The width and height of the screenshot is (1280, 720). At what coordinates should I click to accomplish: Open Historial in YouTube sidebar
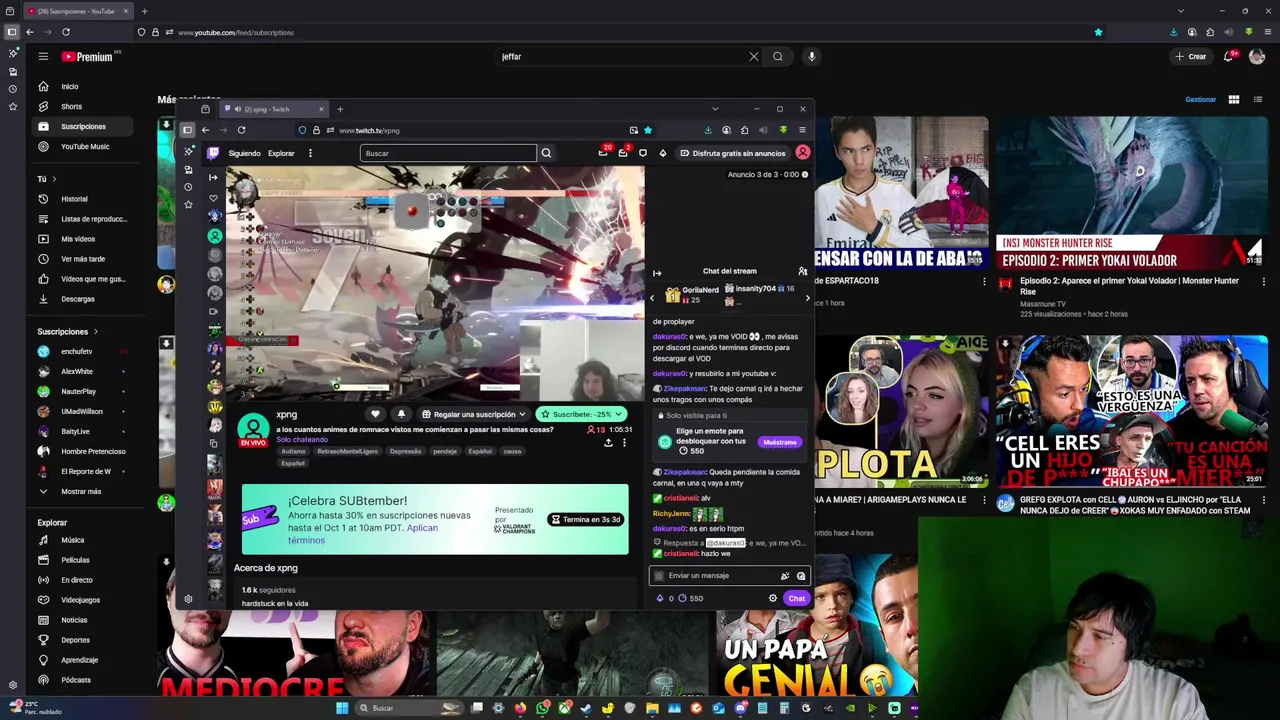point(83,199)
